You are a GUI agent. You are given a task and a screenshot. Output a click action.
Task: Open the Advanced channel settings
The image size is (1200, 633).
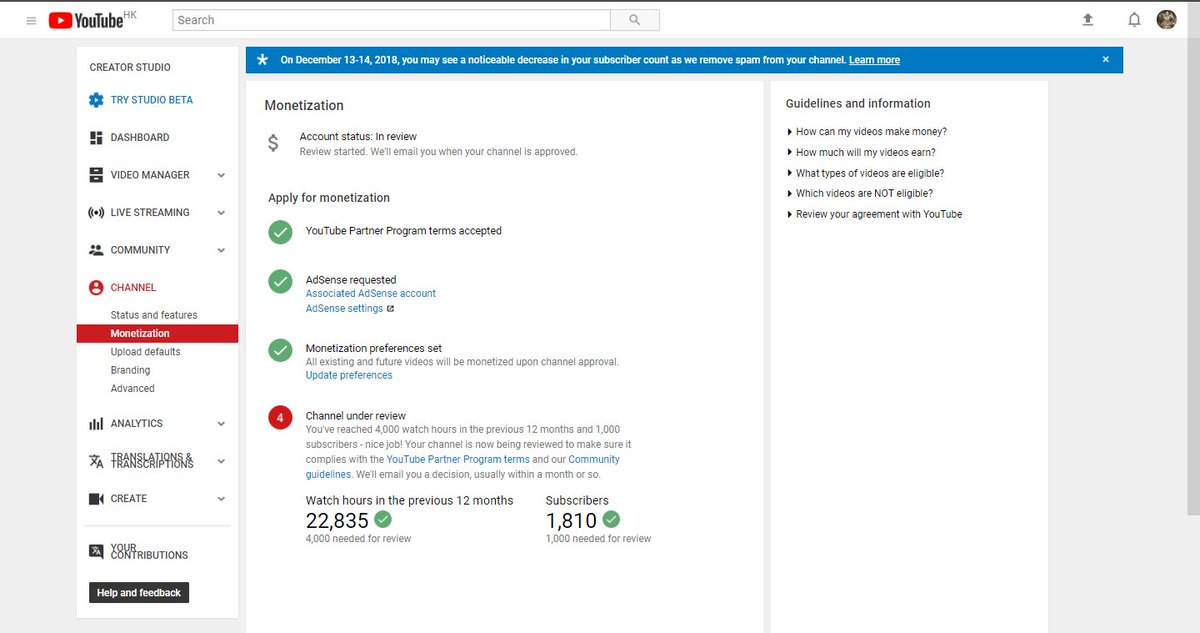pyautogui.click(x=133, y=389)
